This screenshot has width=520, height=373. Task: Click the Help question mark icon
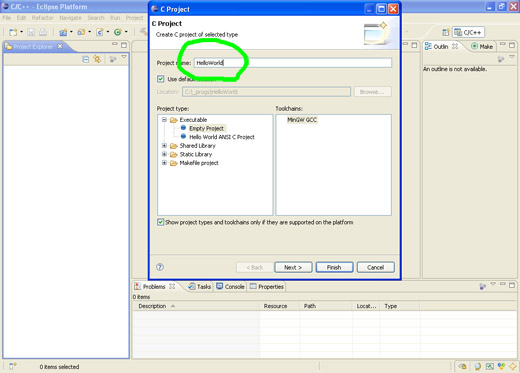click(x=160, y=267)
